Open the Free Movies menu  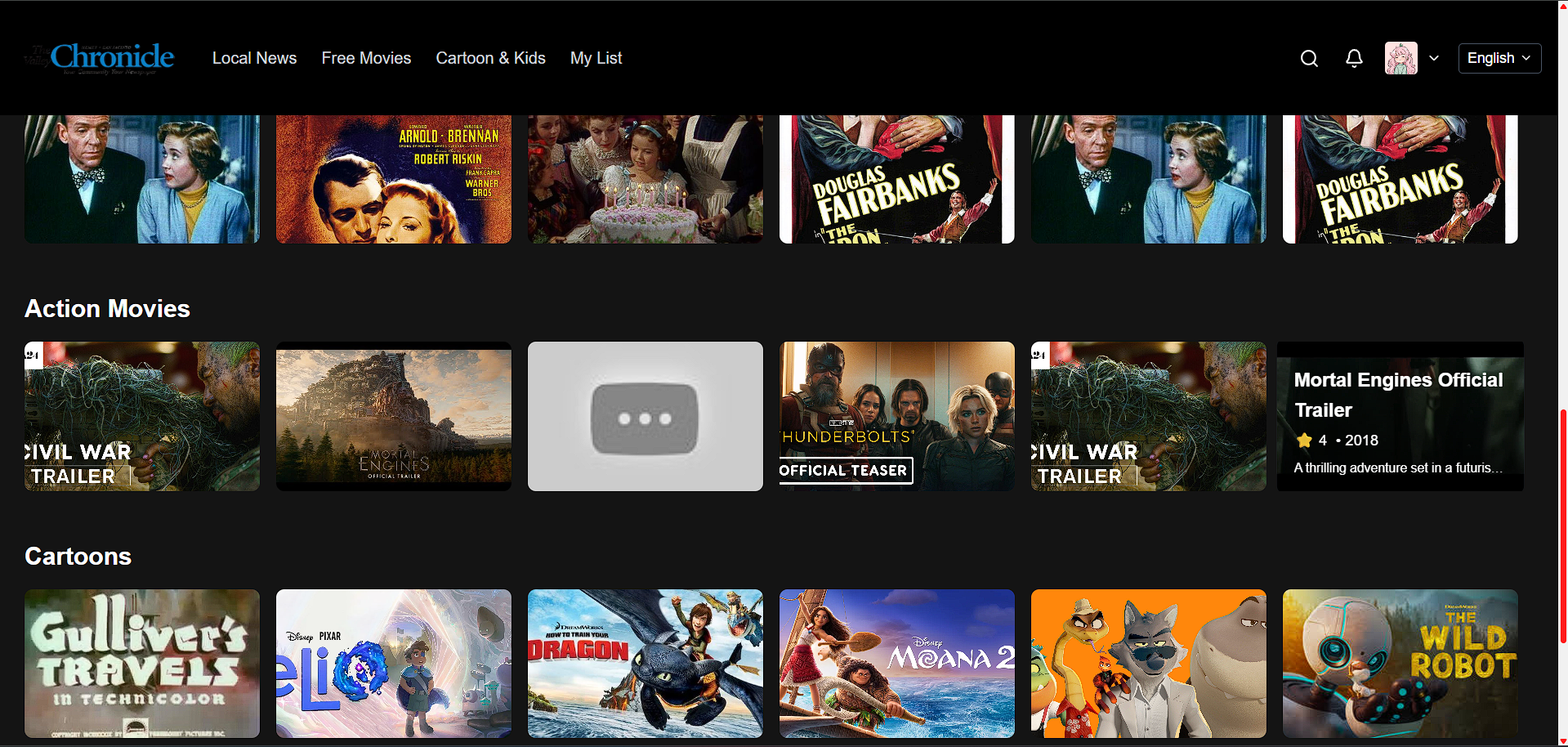pos(366,59)
